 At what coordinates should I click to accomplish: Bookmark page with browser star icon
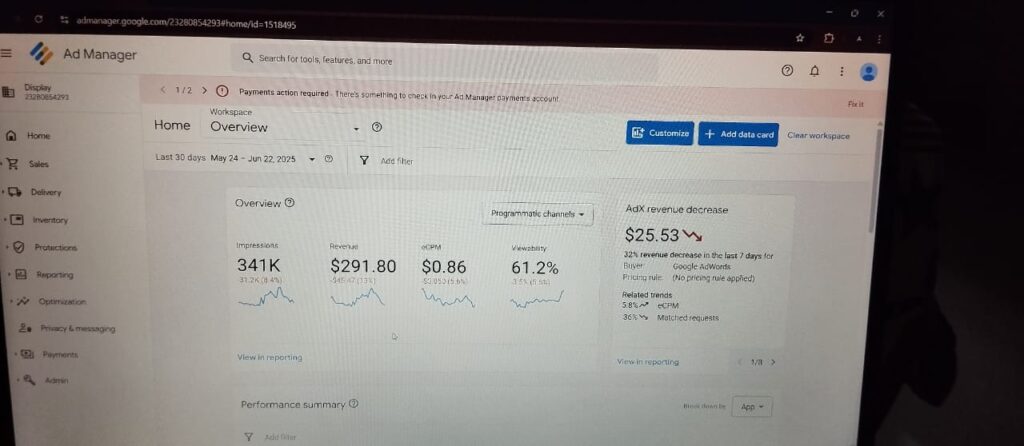[800, 39]
